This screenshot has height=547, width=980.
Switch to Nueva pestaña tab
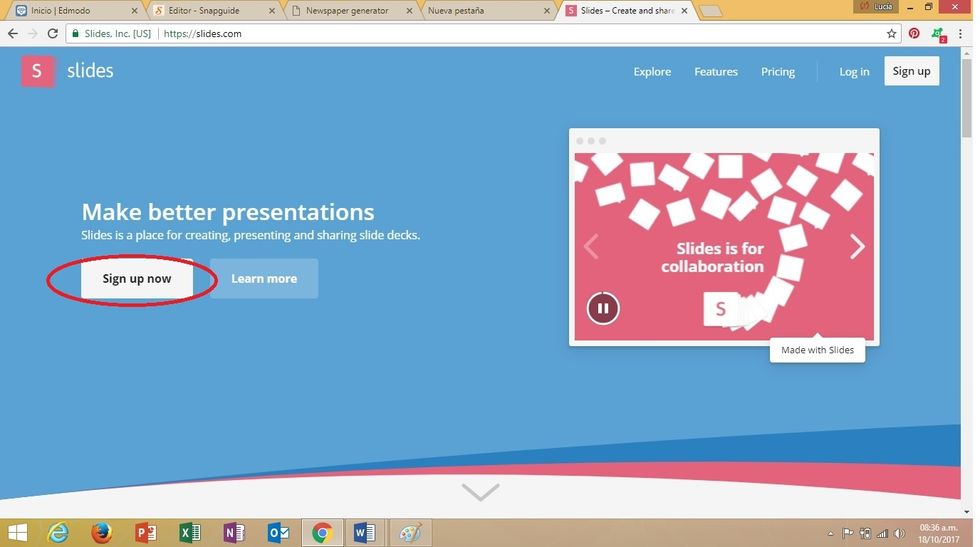(x=488, y=11)
